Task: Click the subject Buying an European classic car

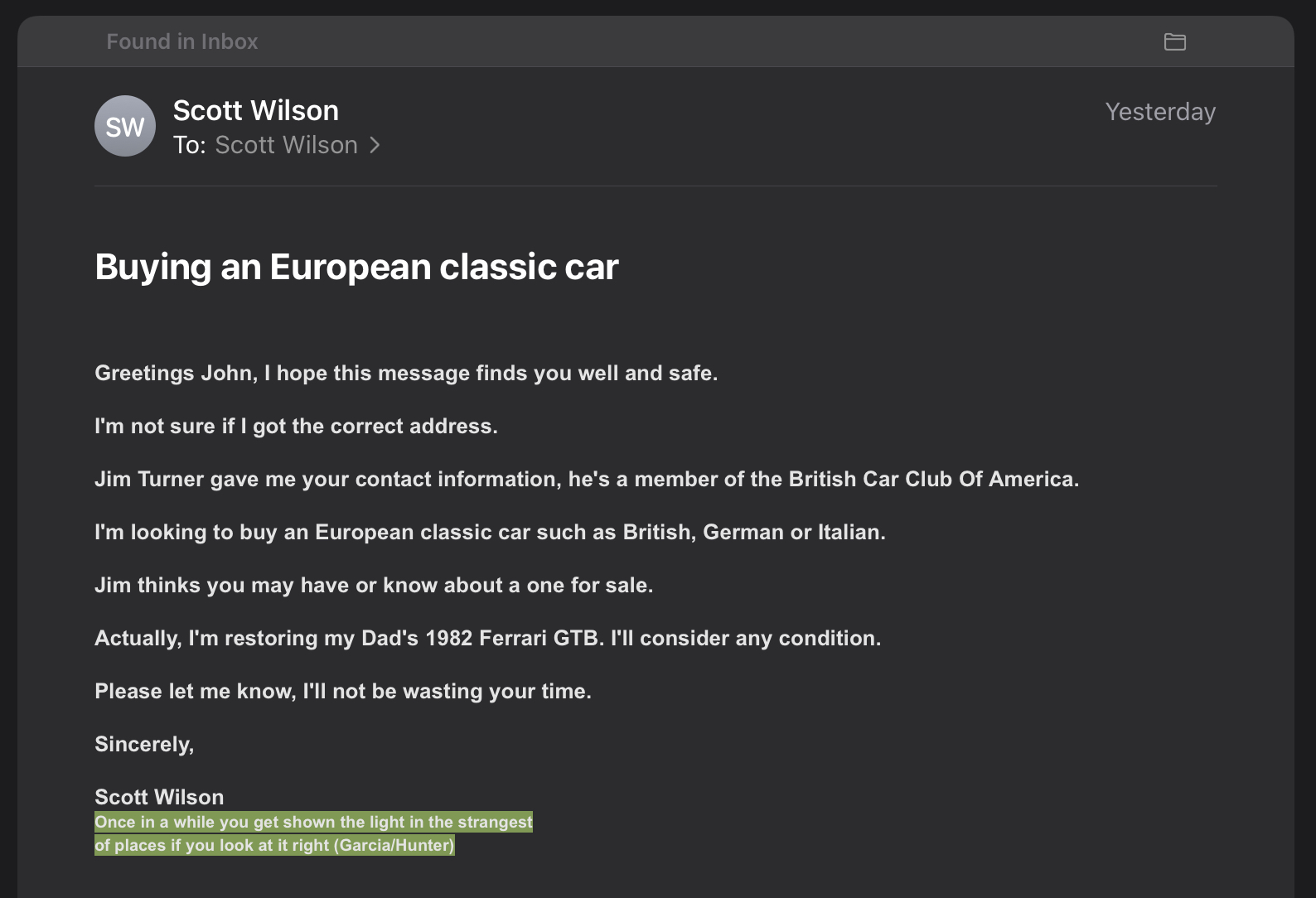Action: click(356, 267)
